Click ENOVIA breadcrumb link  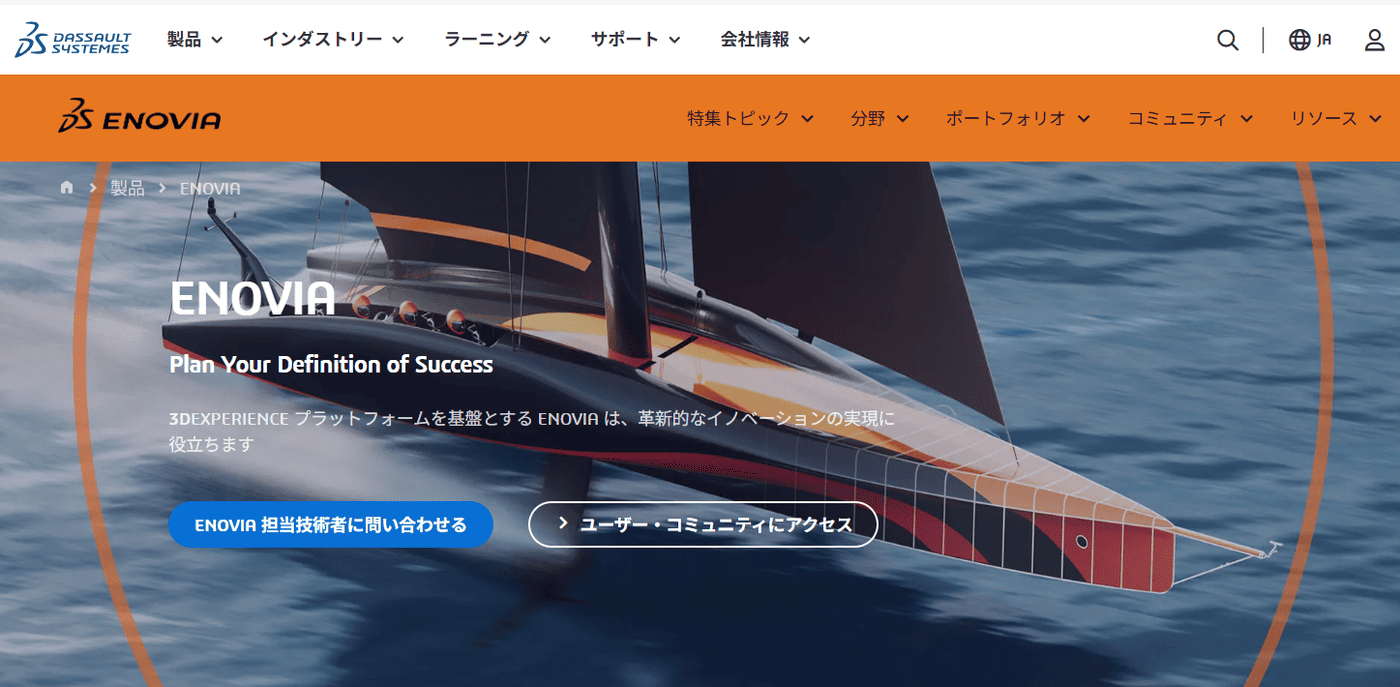coord(210,188)
